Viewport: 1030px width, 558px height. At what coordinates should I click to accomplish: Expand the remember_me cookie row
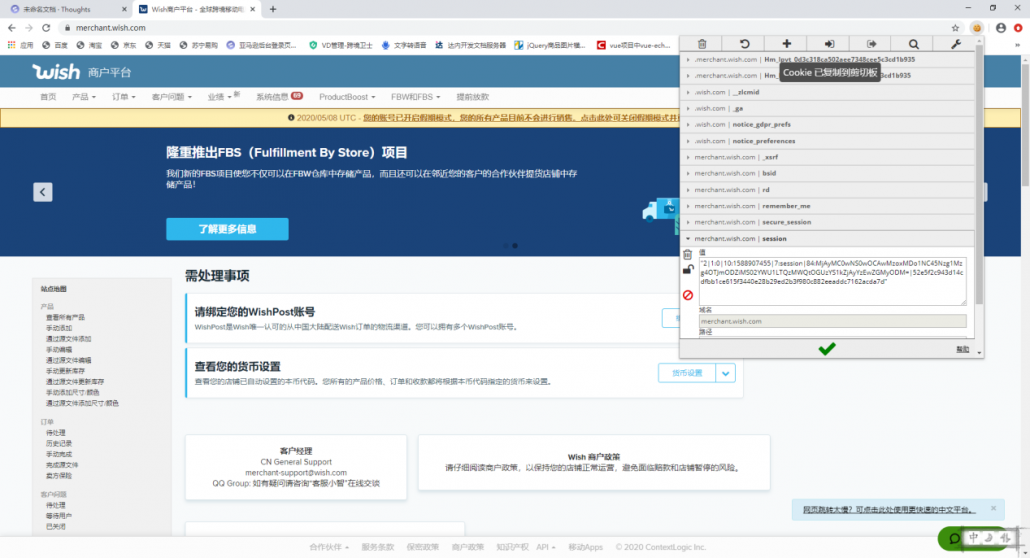827,206
